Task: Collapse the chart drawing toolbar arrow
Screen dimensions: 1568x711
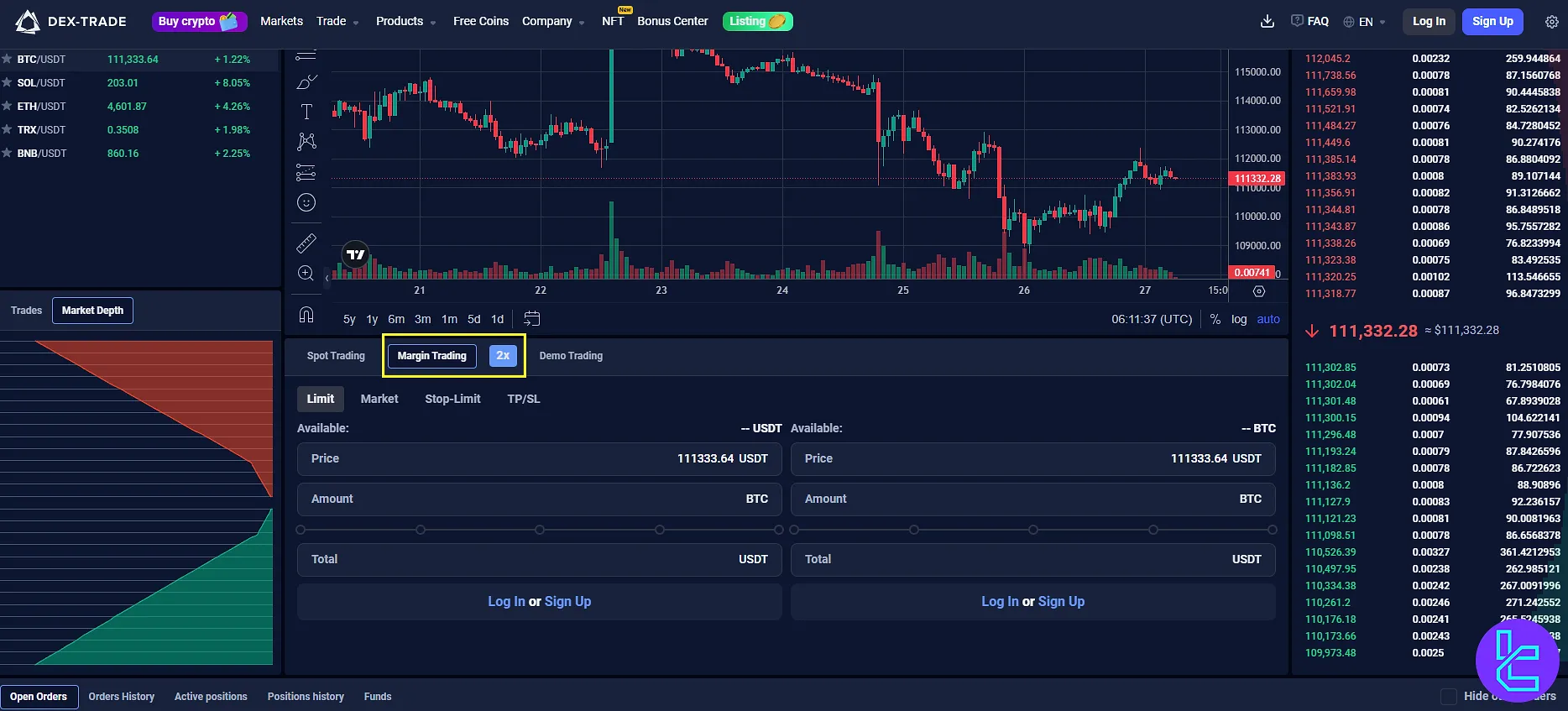Action: (x=327, y=278)
